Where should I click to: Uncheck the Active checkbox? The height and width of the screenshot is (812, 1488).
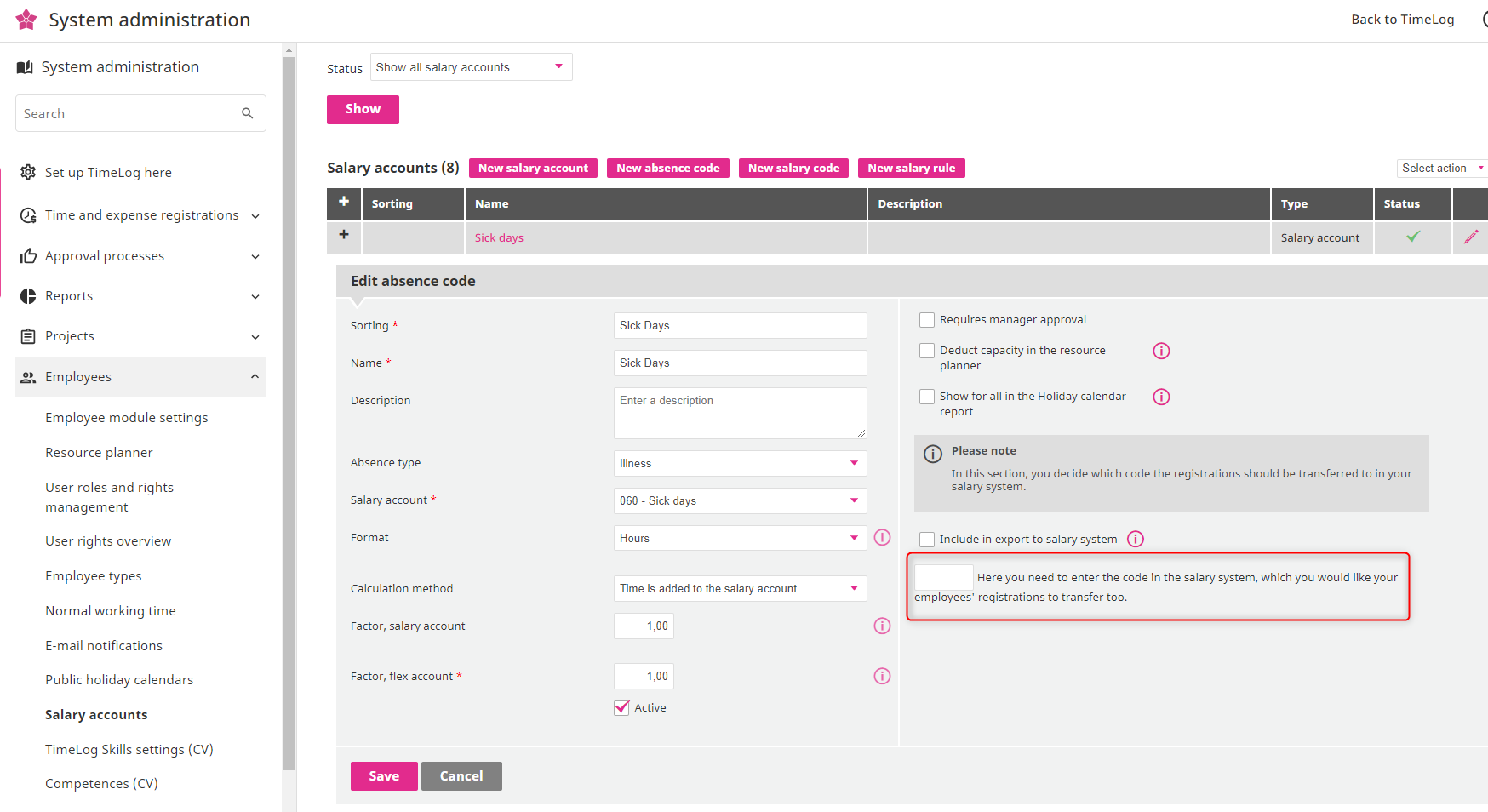point(622,707)
